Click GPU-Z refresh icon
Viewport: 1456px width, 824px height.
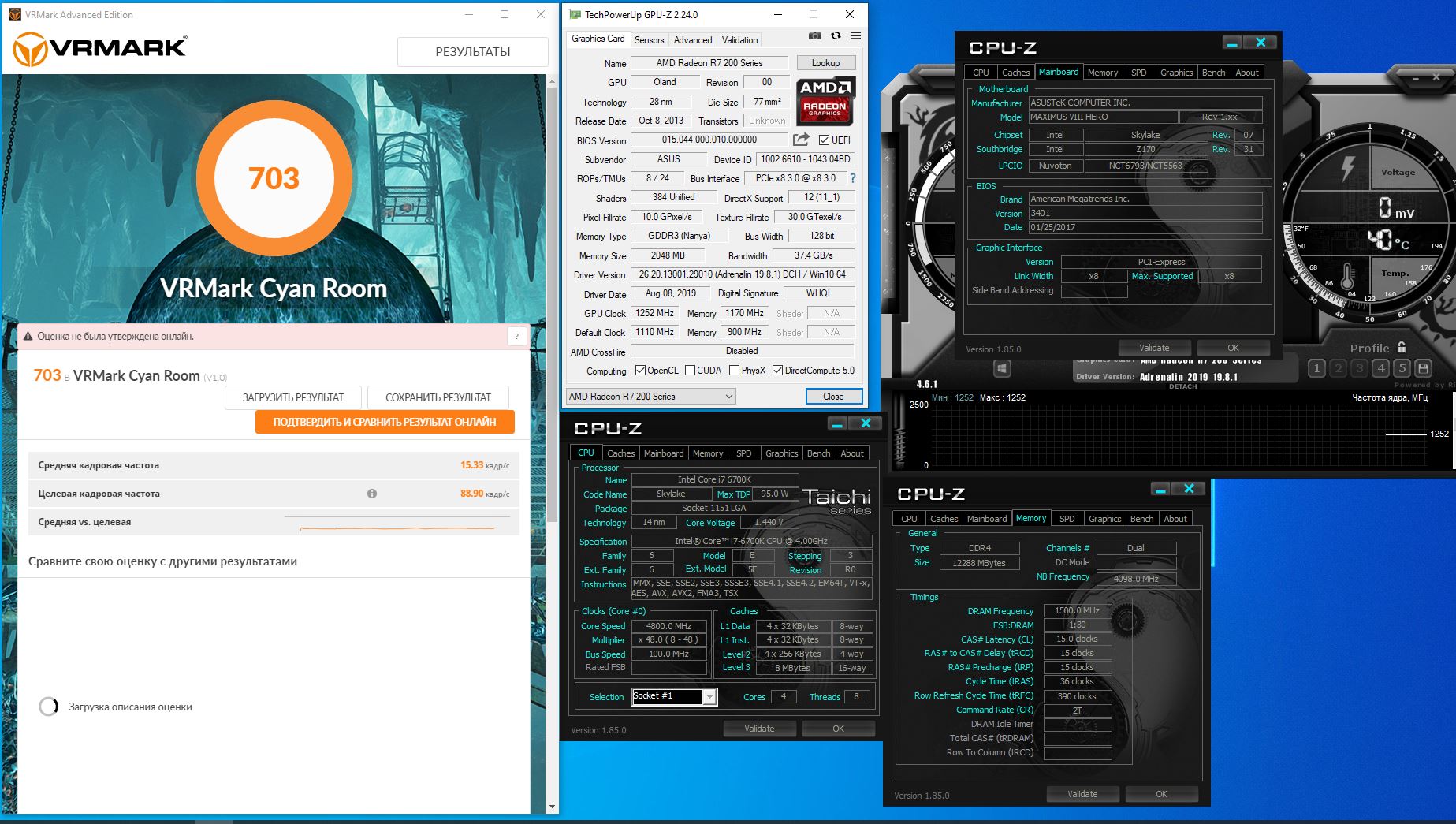point(836,36)
